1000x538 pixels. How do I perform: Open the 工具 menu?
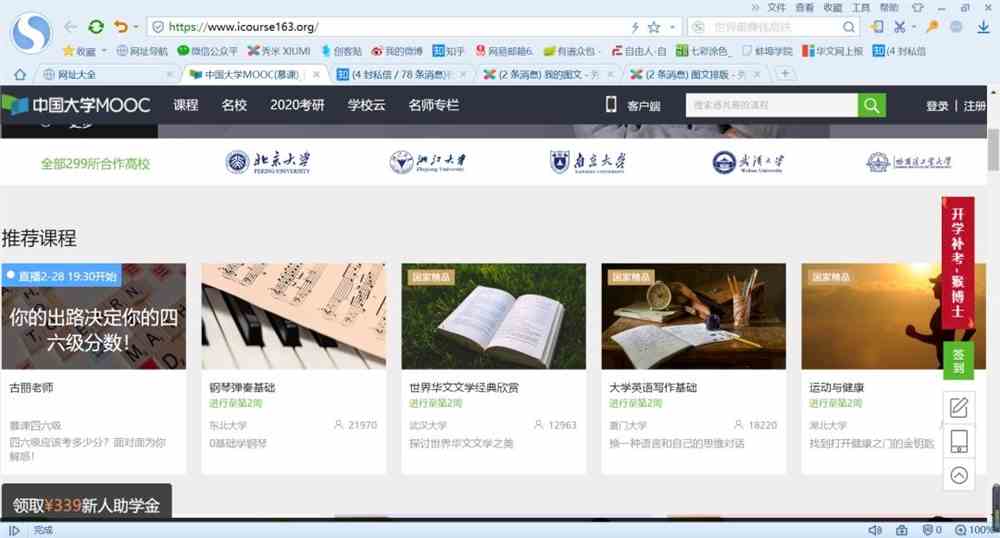point(860,8)
